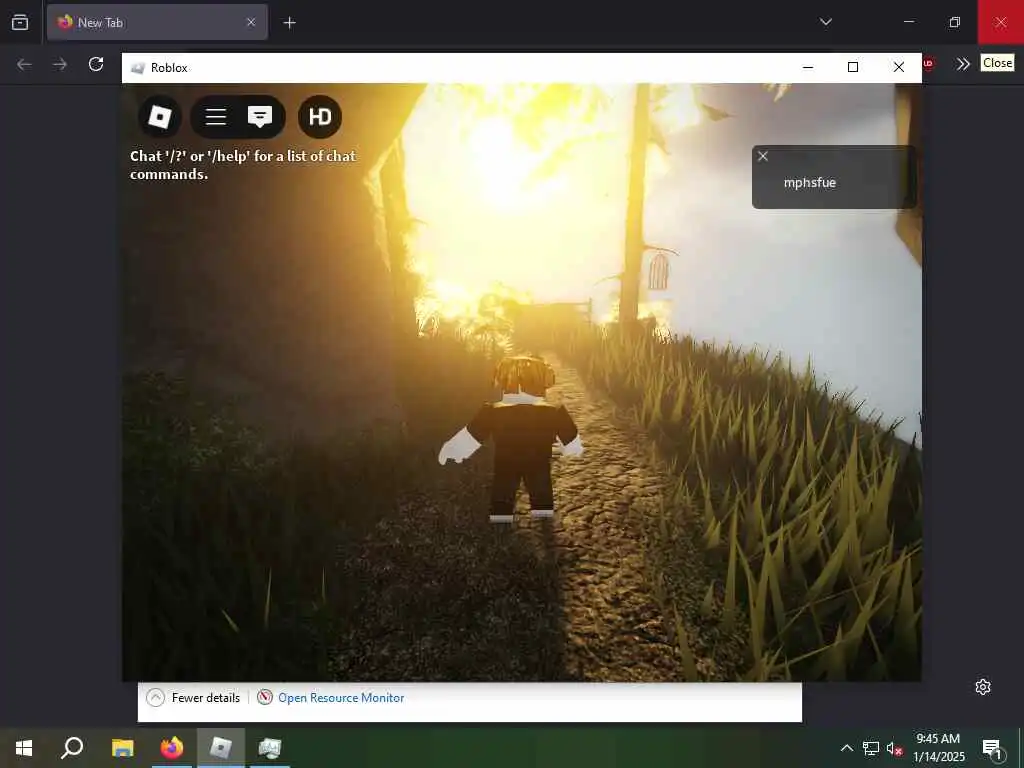
Task: Toggle the Roblox chat window icon
Action: point(260,117)
